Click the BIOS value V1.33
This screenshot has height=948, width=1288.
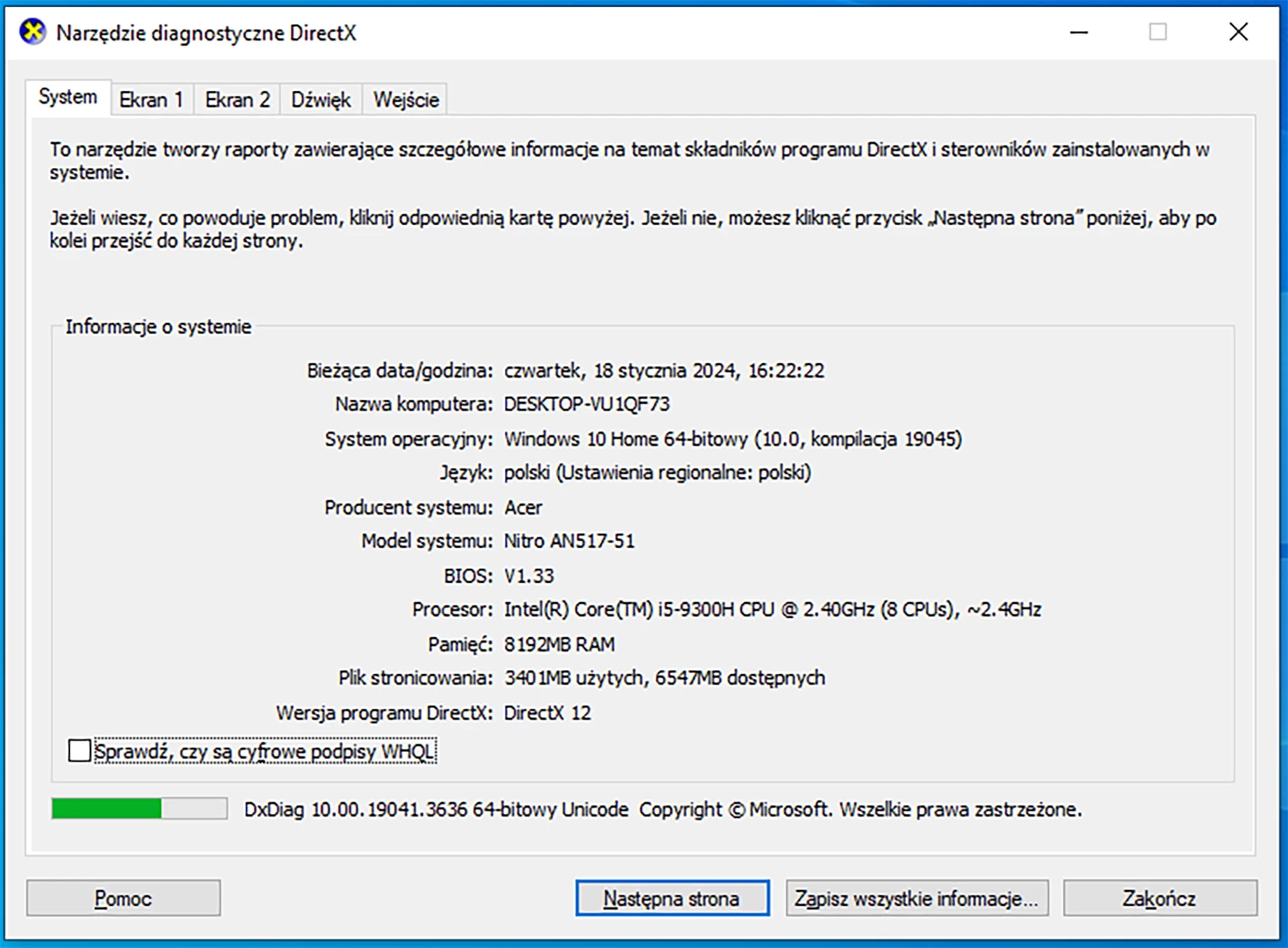coord(529,576)
